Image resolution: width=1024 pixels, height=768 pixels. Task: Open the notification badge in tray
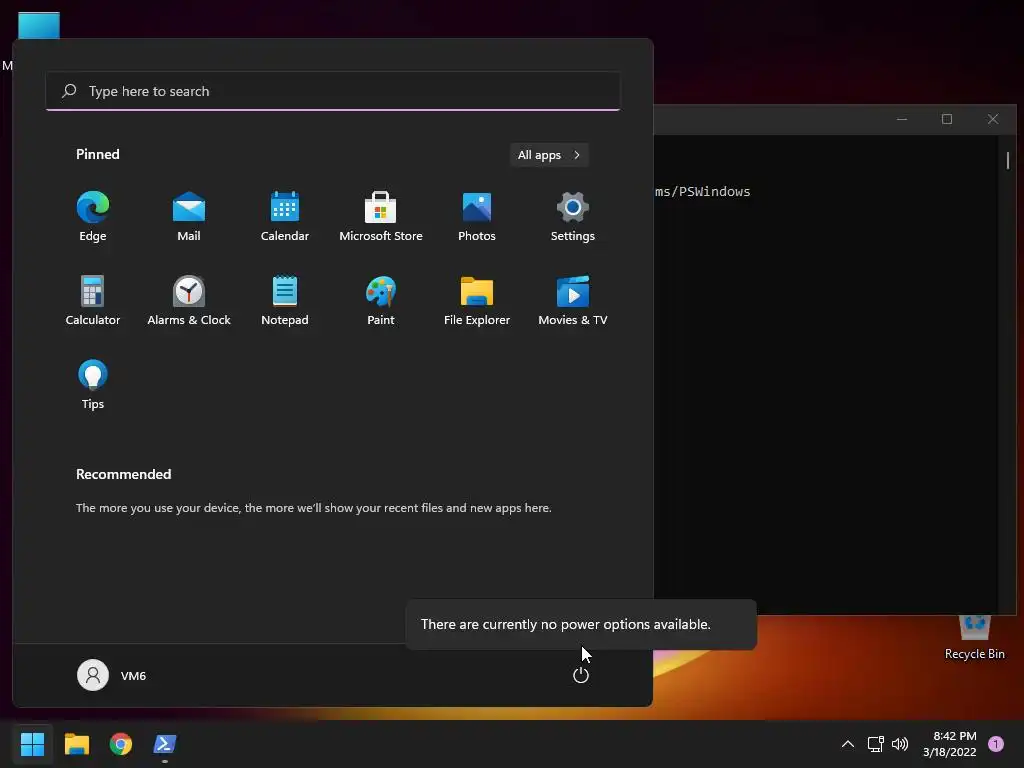tap(996, 744)
